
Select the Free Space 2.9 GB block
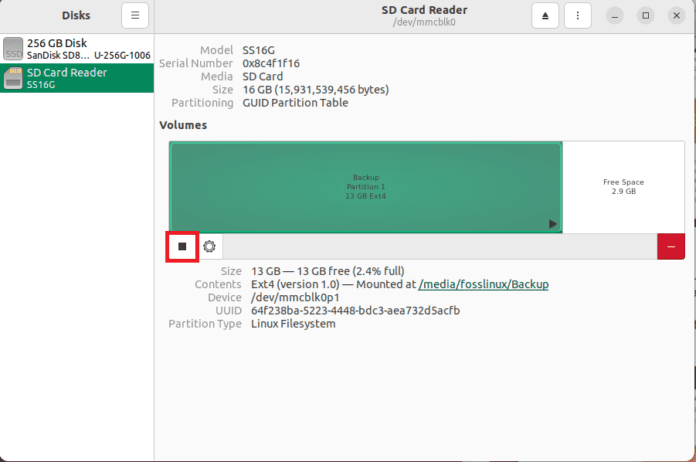[x=623, y=187]
